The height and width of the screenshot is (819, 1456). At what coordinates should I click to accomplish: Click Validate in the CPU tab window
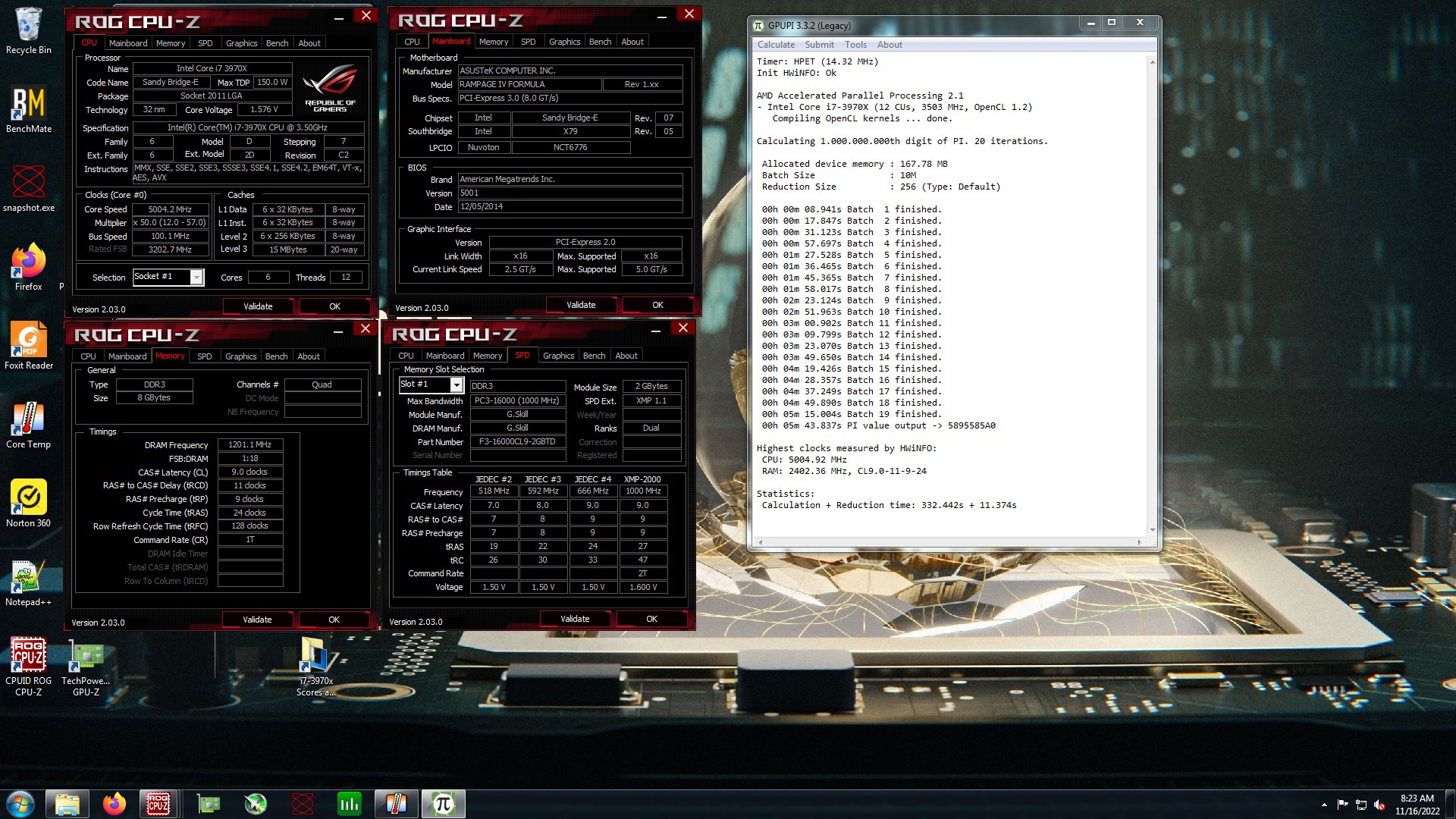258,306
